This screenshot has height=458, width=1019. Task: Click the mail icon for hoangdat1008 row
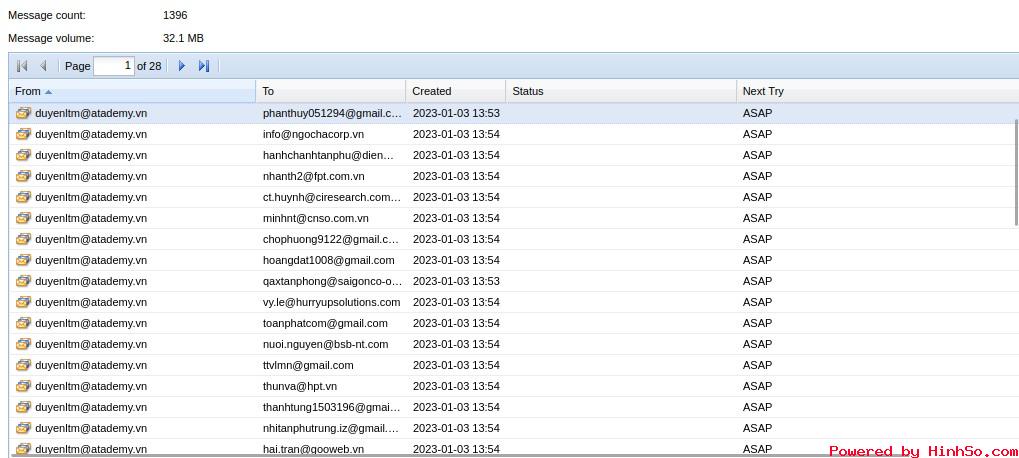coord(23,260)
